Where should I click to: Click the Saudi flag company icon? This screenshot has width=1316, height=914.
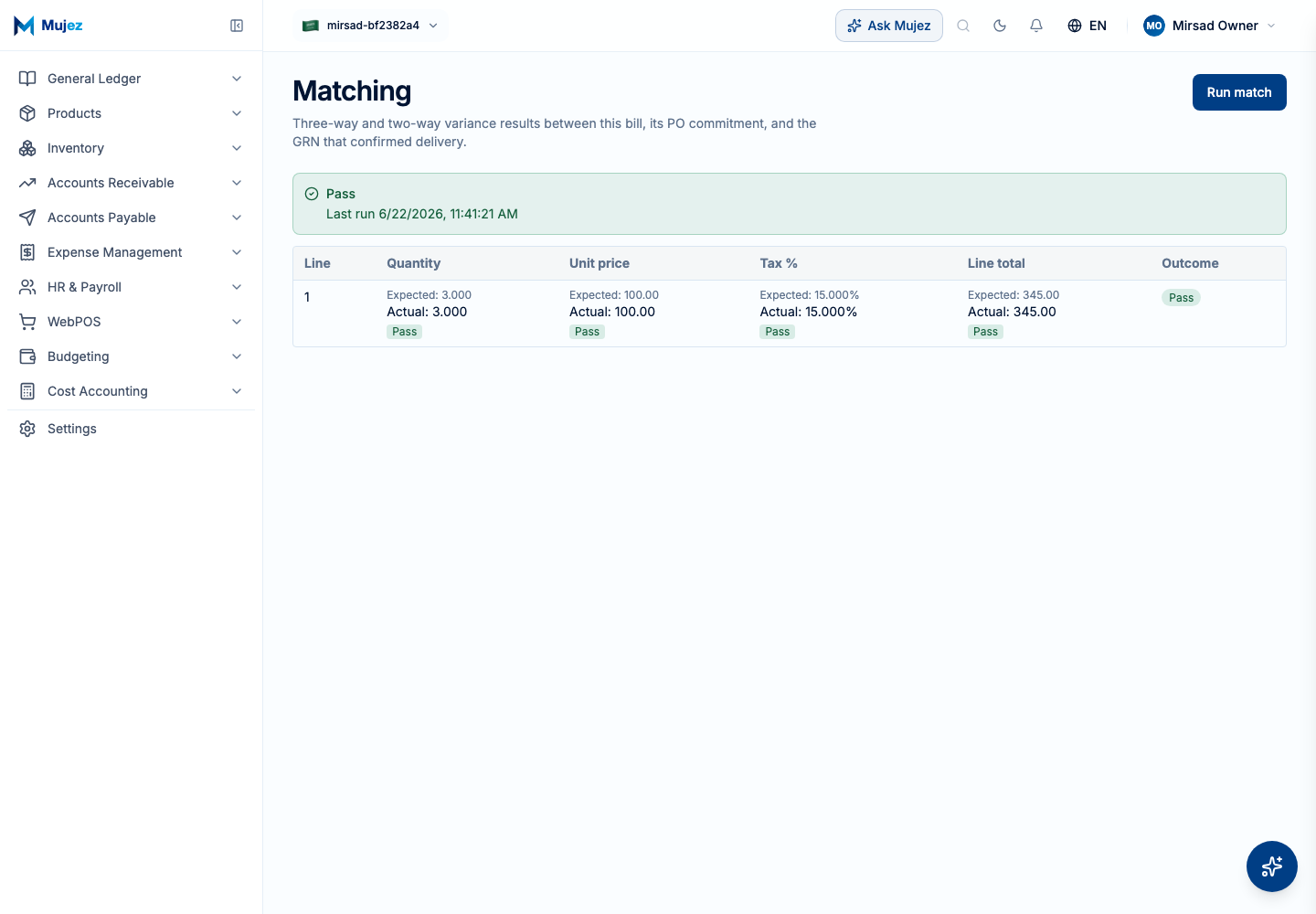[x=311, y=26]
